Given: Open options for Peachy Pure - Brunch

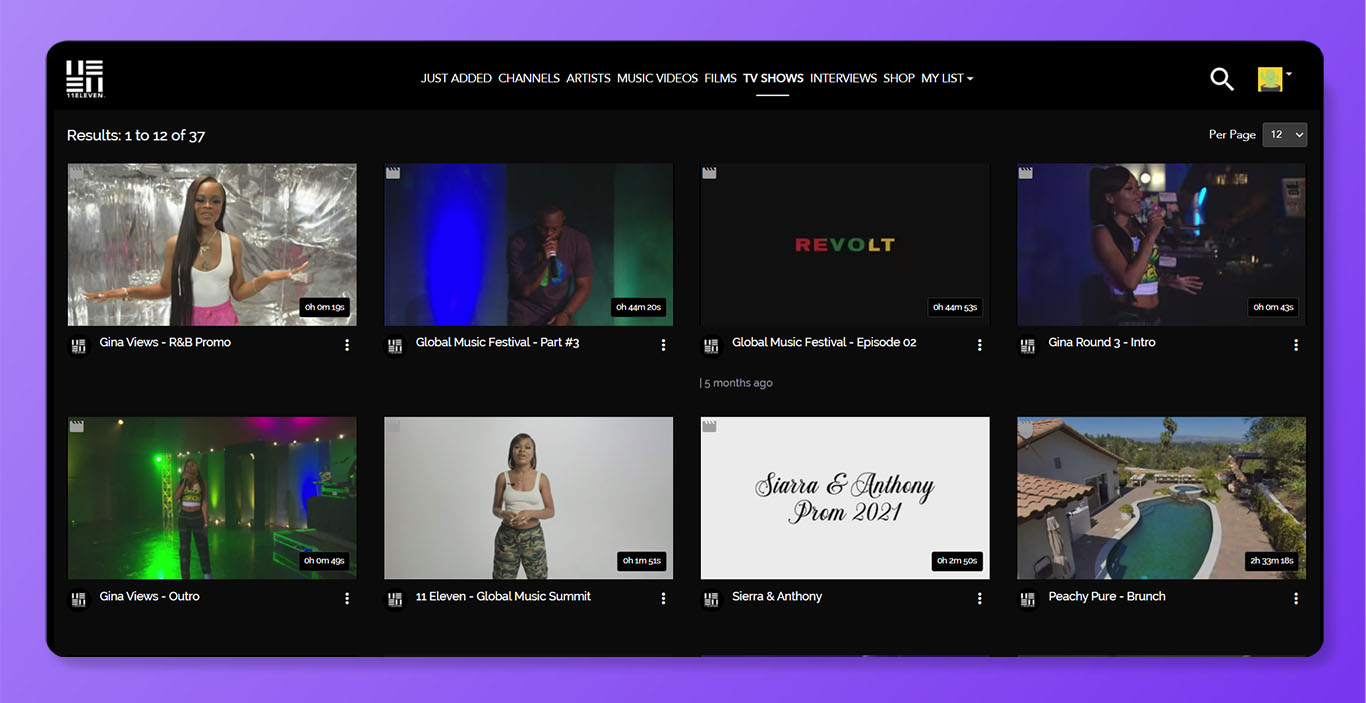Looking at the screenshot, I should click(1296, 599).
